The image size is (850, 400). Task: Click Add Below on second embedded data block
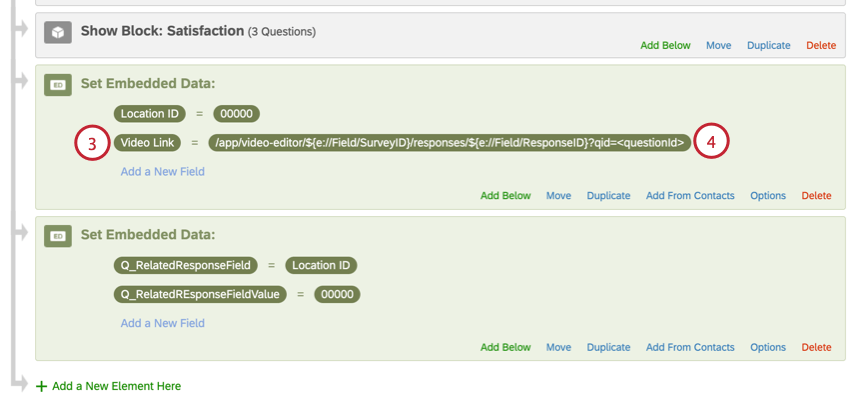pyautogui.click(x=505, y=347)
